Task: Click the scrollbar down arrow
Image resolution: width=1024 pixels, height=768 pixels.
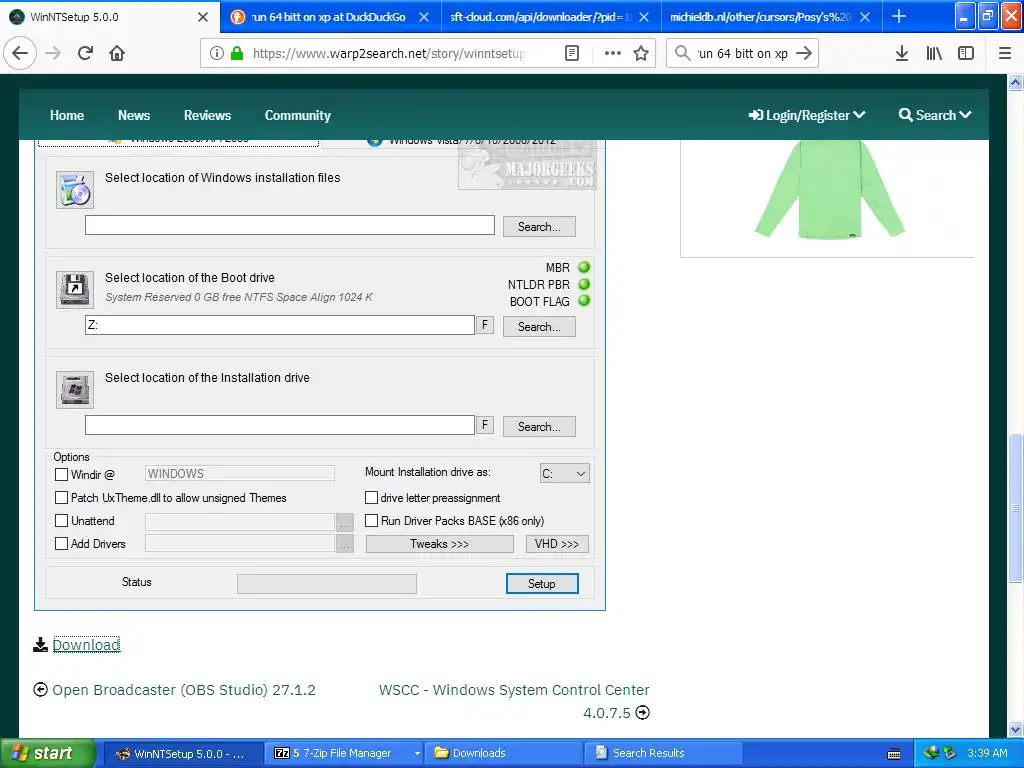Action: click(1016, 729)
